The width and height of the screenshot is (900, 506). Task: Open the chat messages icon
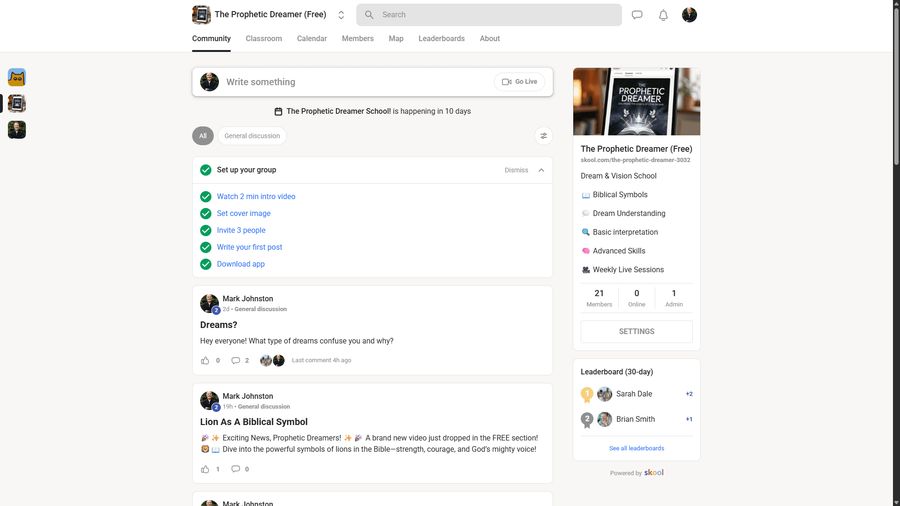point(637,15)
